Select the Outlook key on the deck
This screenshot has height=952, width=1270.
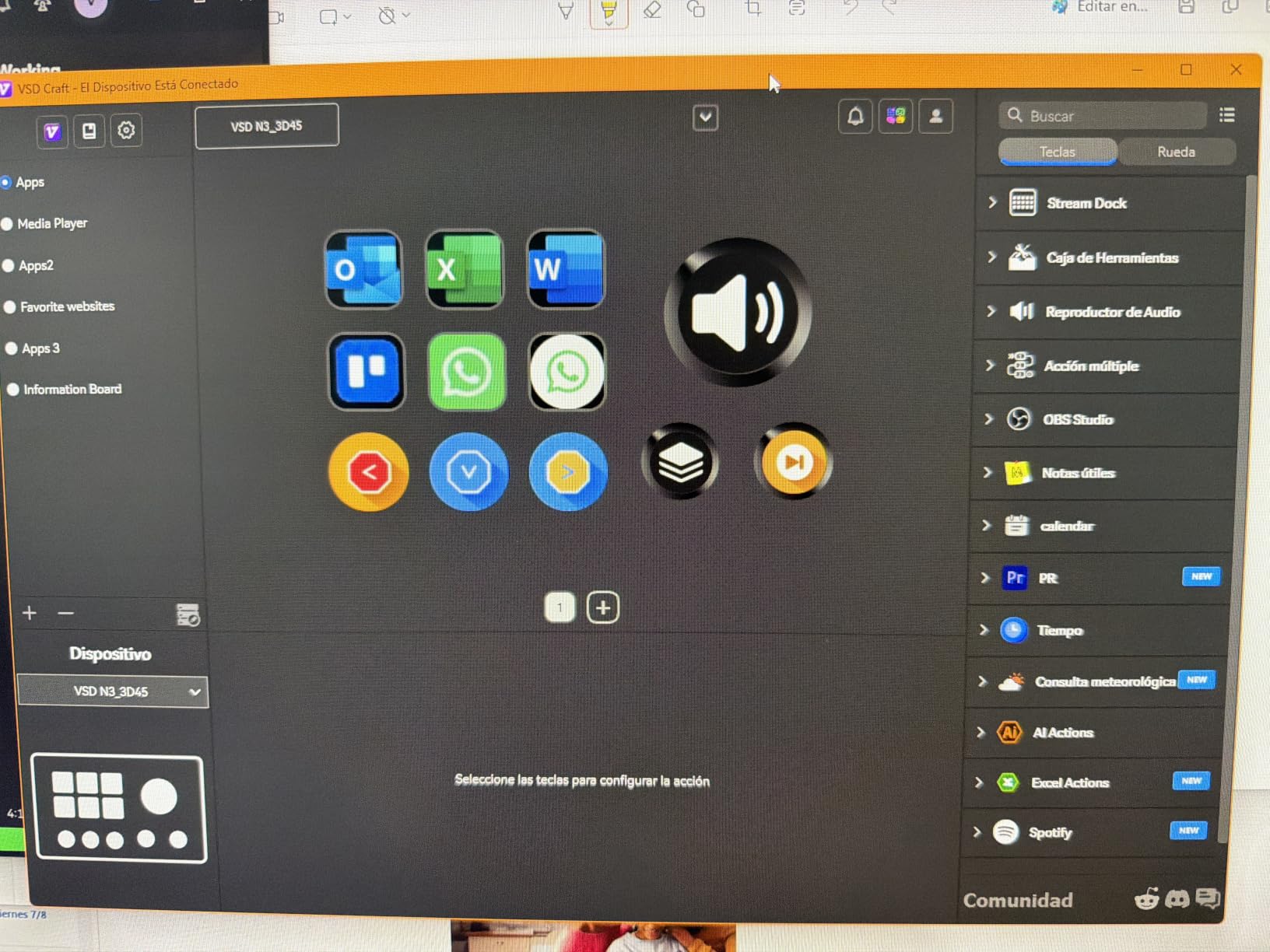[x=363, y=269]
